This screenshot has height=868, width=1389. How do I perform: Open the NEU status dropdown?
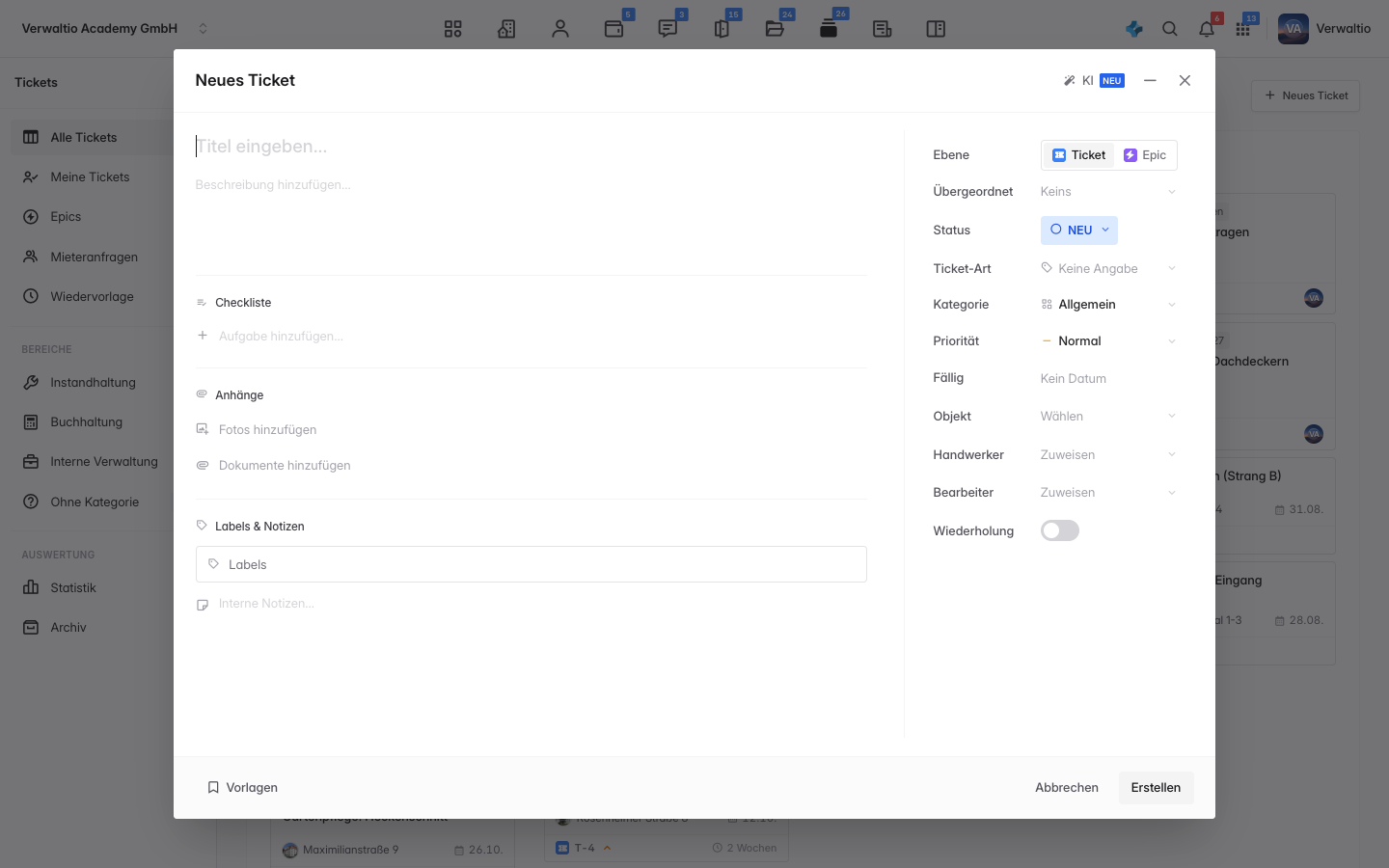click(x=1079, y=230)
